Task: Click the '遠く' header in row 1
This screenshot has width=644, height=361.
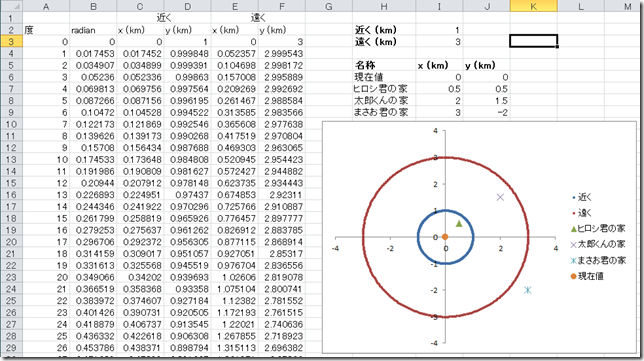Action: tap(258, 18)
